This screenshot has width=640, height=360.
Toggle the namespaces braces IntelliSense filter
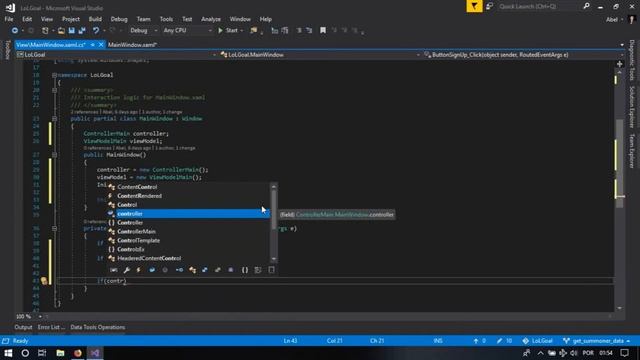tap(244, 270)
